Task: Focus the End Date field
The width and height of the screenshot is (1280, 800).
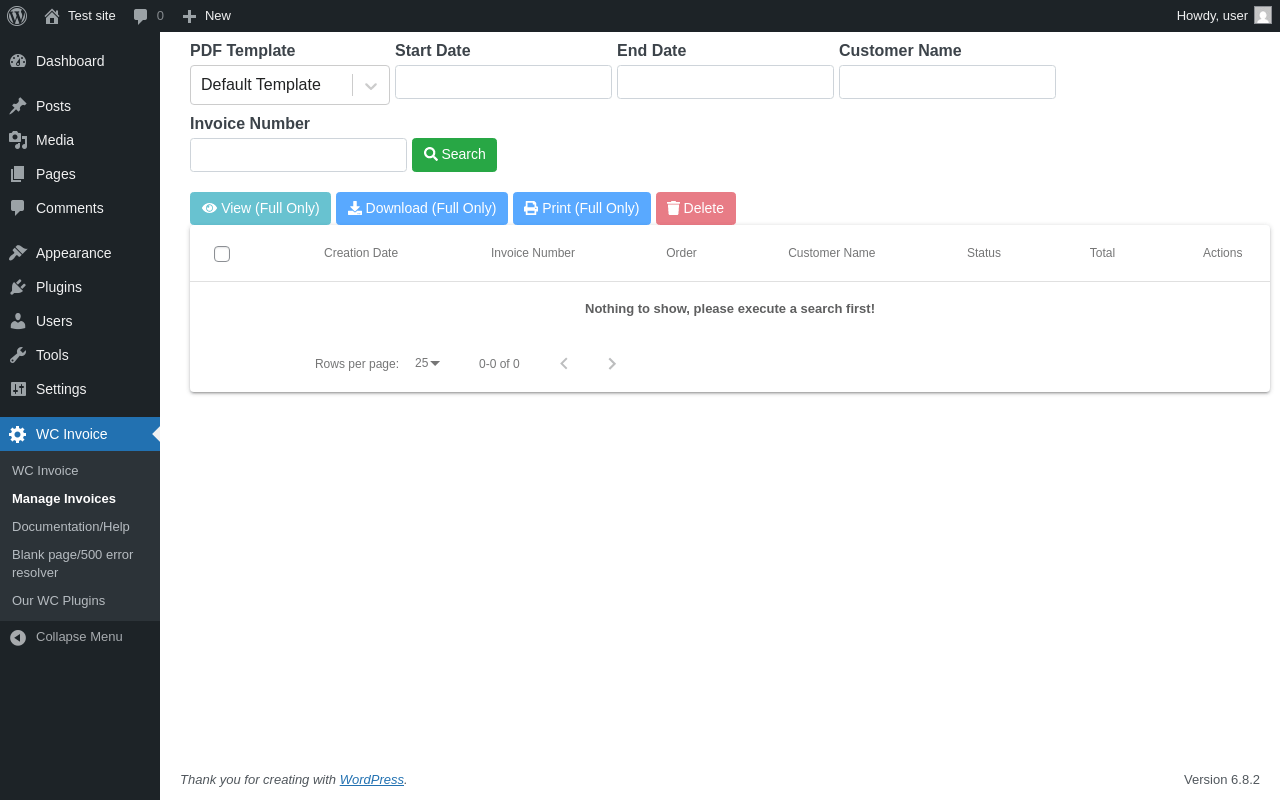Action: point(725,82)
